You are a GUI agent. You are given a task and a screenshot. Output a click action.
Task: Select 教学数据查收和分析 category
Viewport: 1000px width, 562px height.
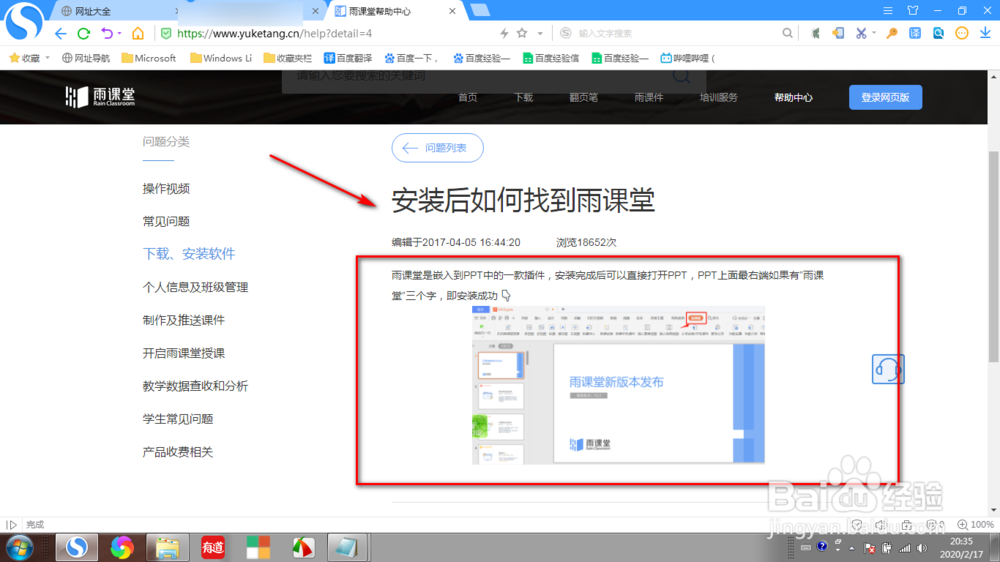[x=195, y=386]
